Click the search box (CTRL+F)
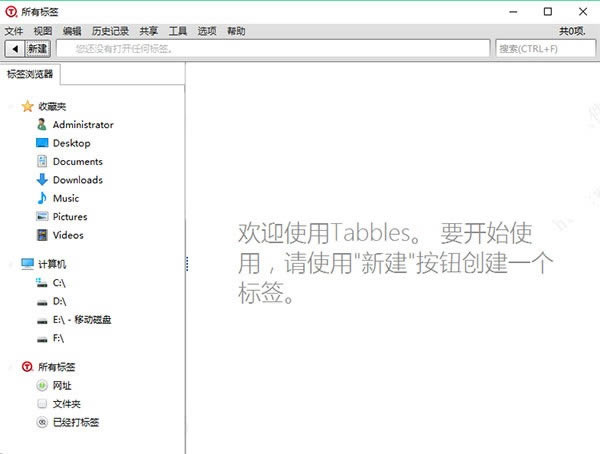The width and height of the screenshot is (600, 454). click(x=543, y=48)
